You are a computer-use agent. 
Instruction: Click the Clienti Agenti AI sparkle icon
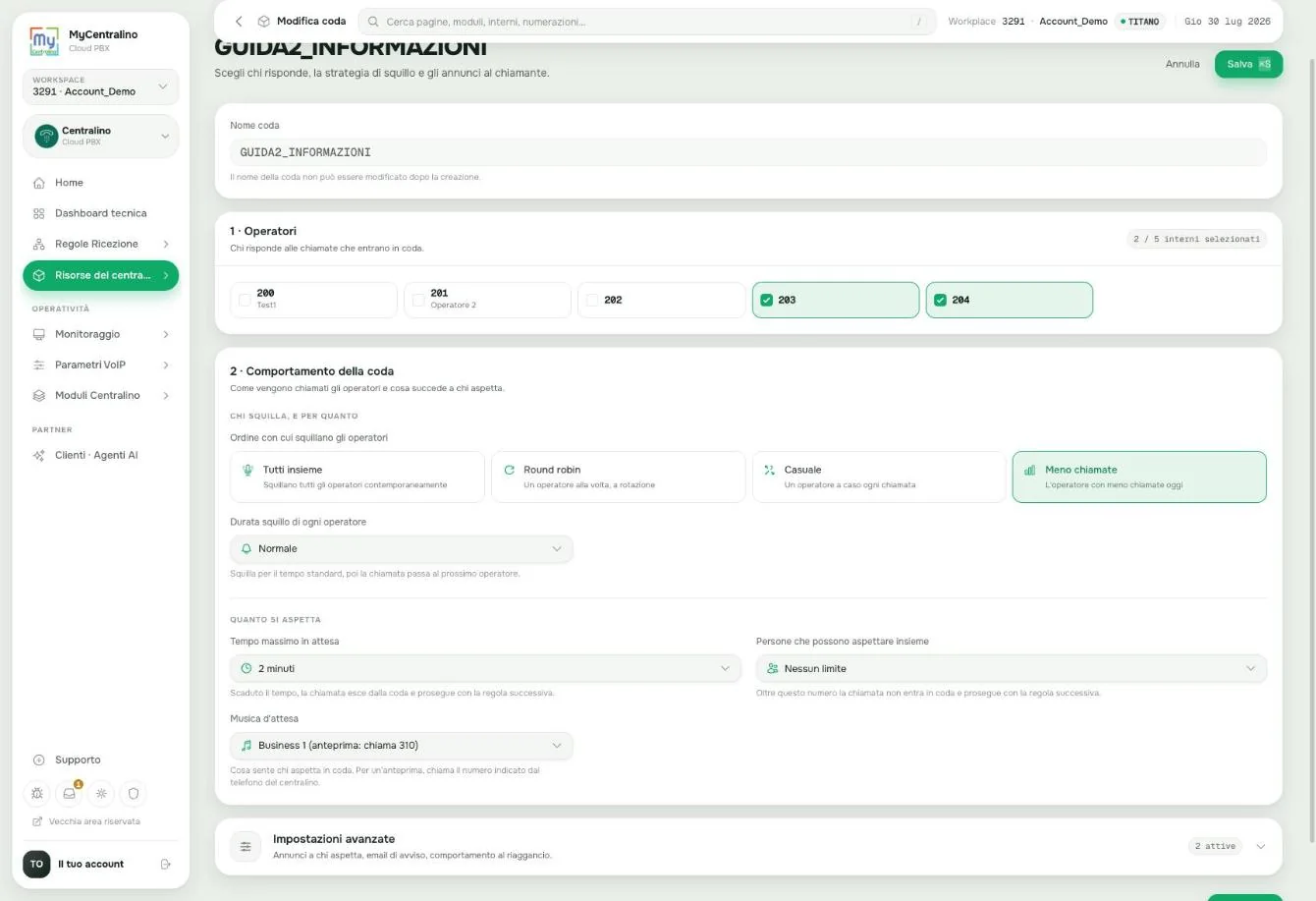(39, 455)
